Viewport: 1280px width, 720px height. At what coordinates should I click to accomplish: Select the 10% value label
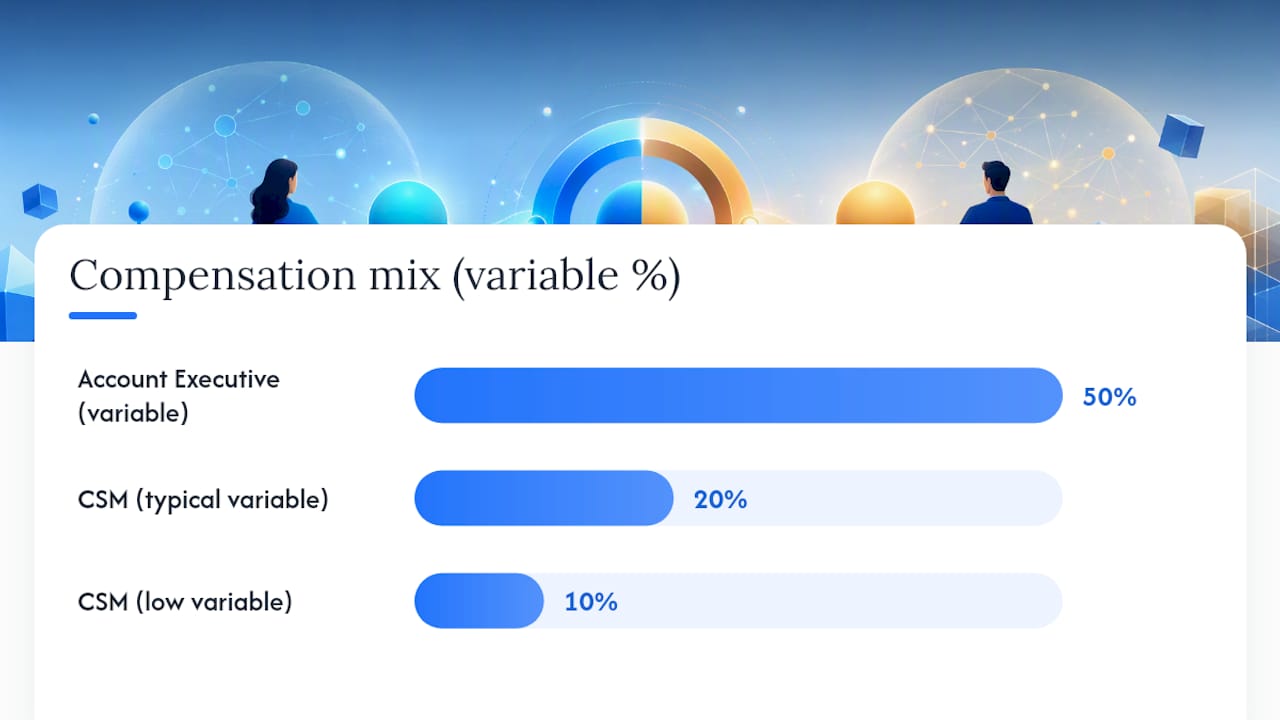click(x=590, y=602)
